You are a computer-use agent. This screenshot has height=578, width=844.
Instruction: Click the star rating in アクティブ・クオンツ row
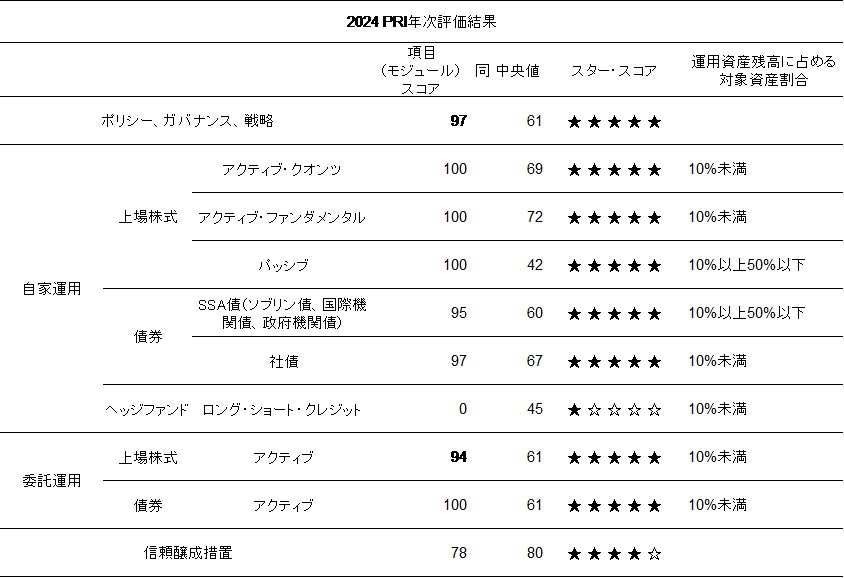click(614, 170)
